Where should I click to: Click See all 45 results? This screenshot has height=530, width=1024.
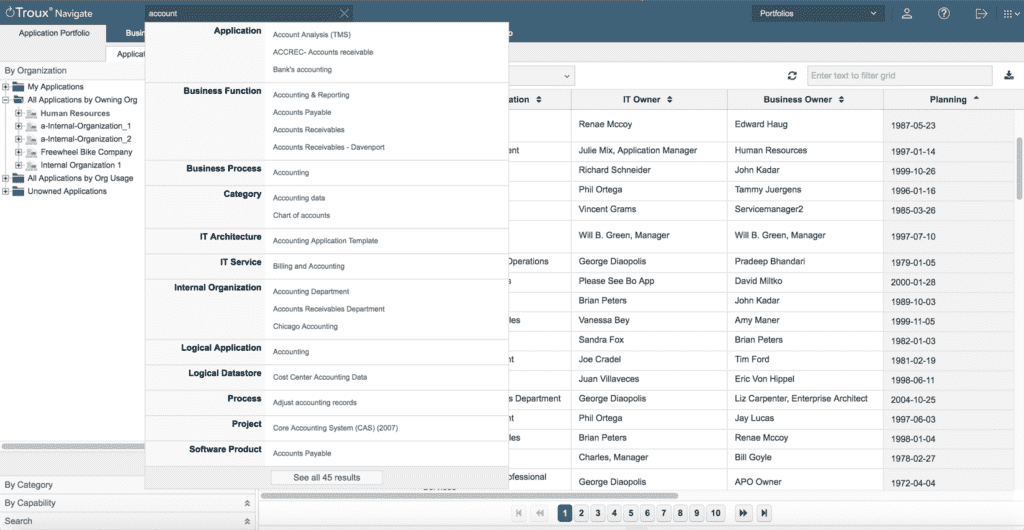click(327, 478)
